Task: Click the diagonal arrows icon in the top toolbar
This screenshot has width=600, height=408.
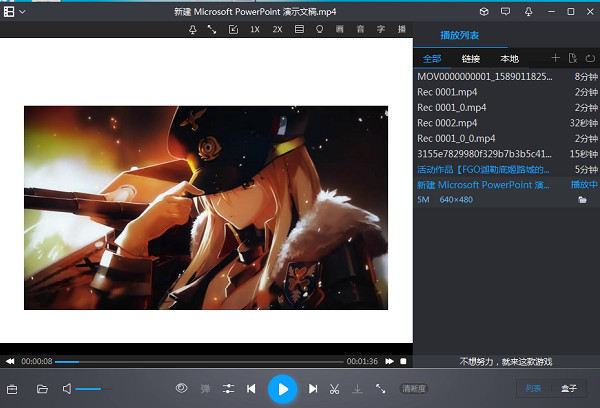Action: 212,29
